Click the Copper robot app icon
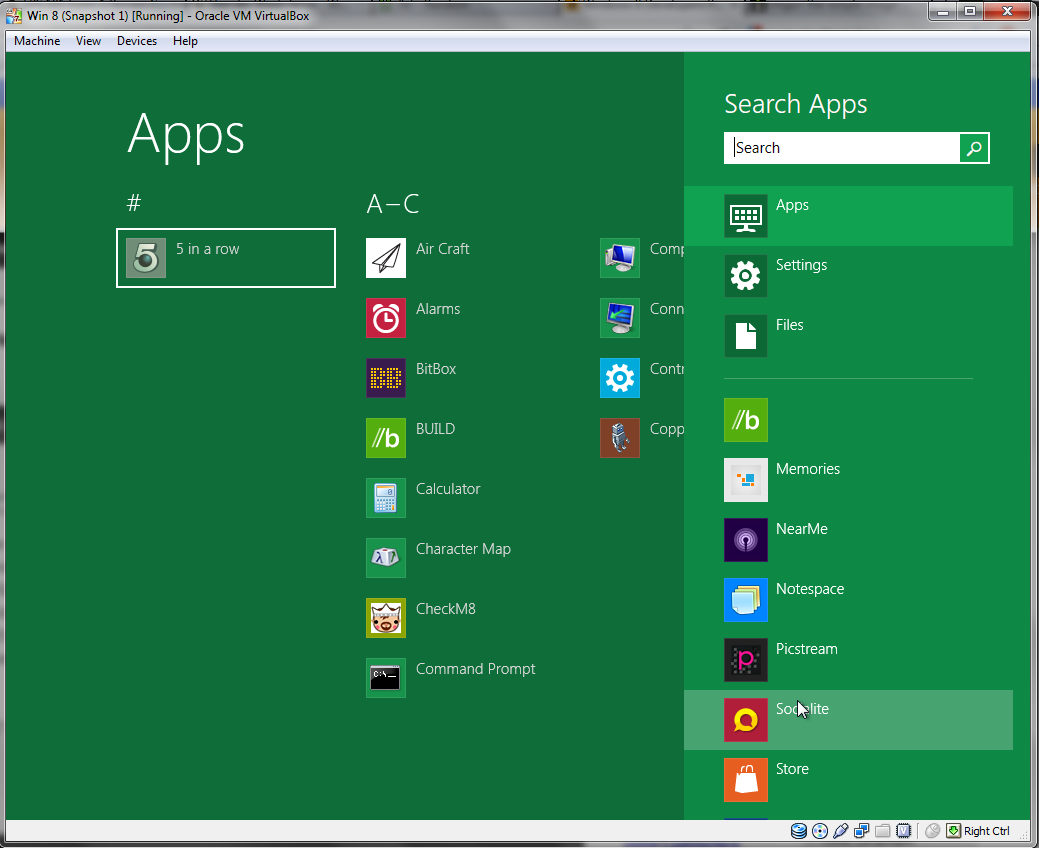This screenshot has height=848, width=1039. pos(620,438)
